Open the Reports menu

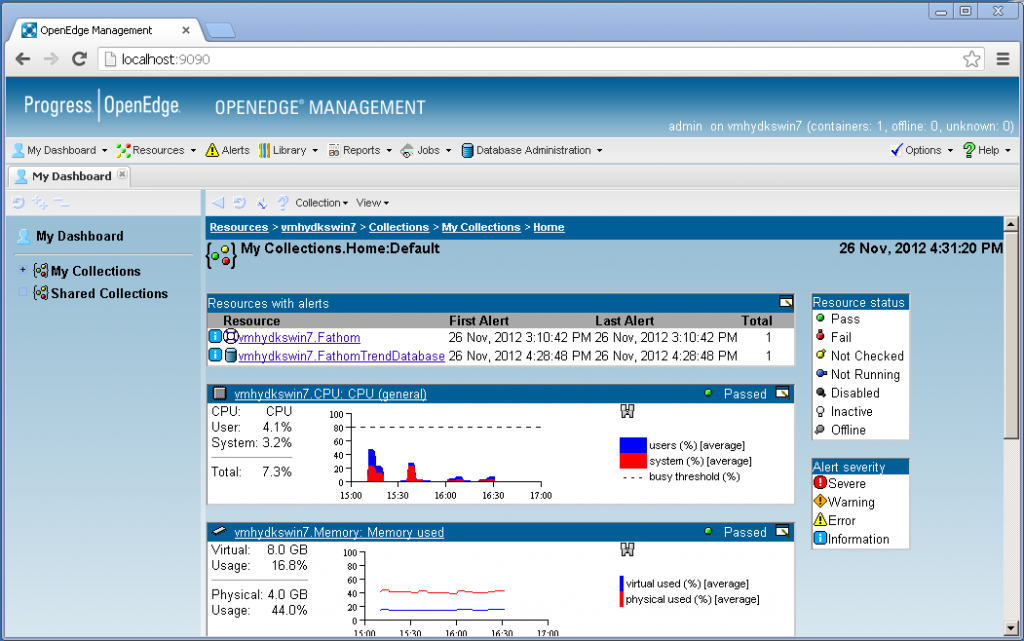[360, 150]
